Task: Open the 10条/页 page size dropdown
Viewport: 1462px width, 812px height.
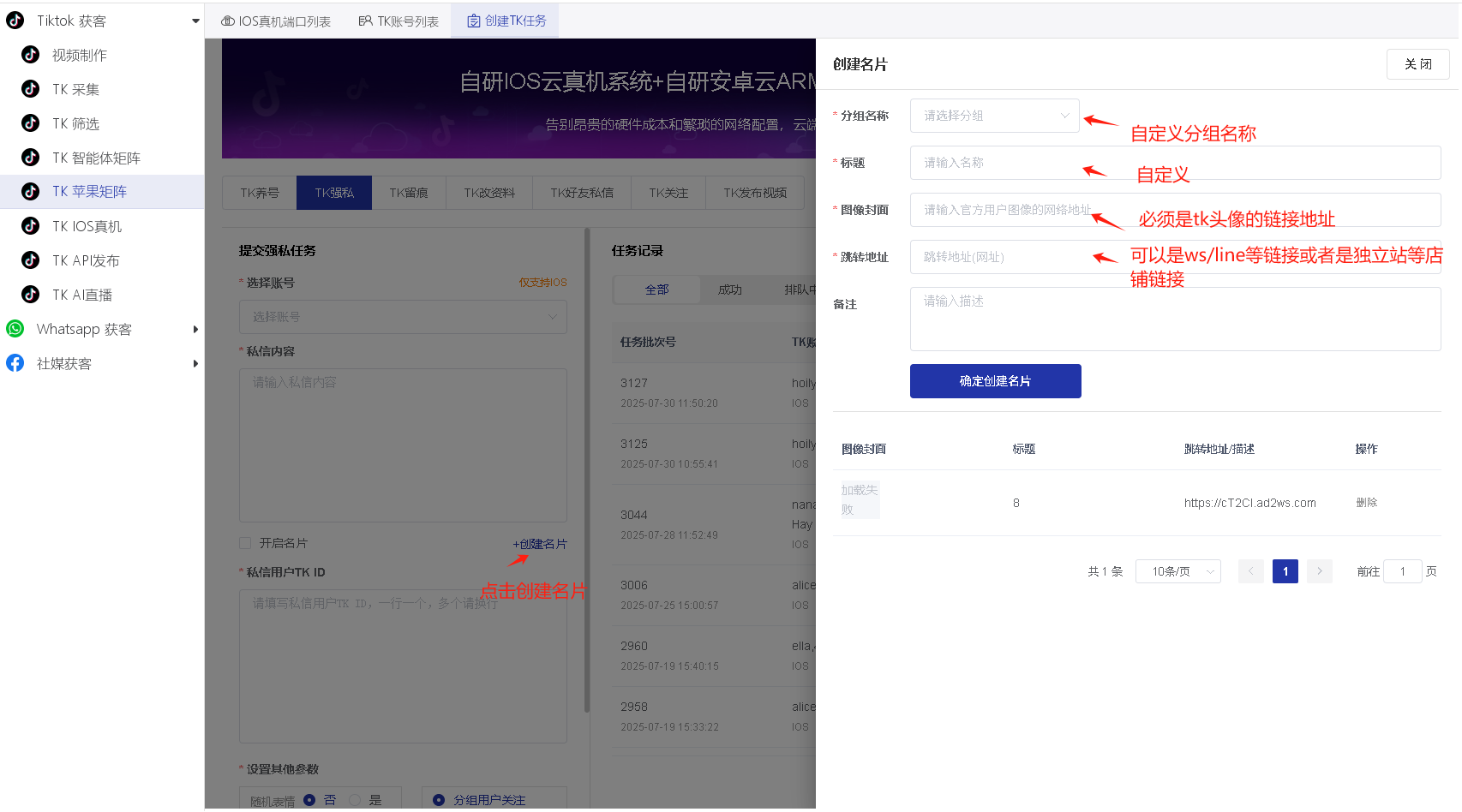Action: click(1177, 570)
